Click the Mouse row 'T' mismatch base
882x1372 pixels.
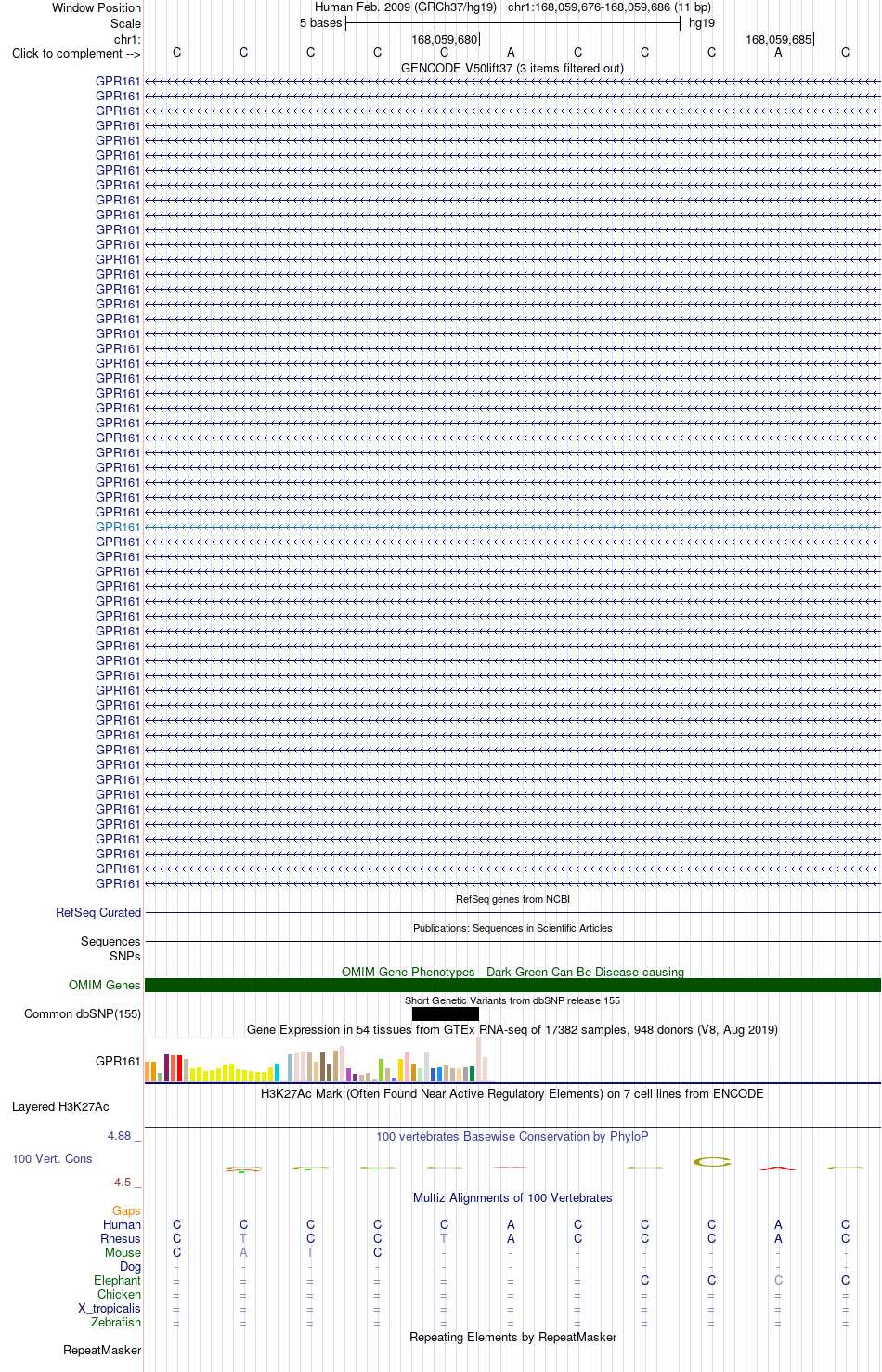pos(310,1252)
